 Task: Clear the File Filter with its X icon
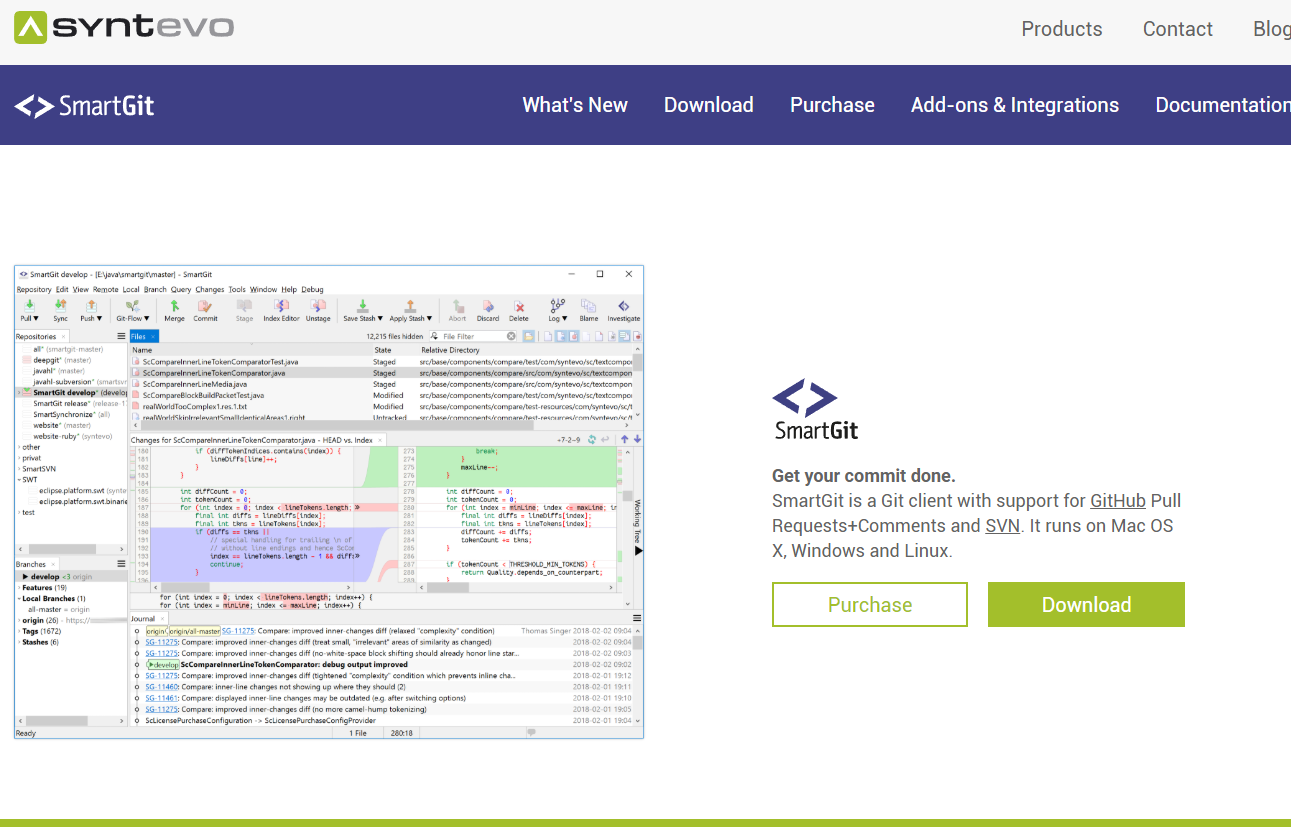511,337
